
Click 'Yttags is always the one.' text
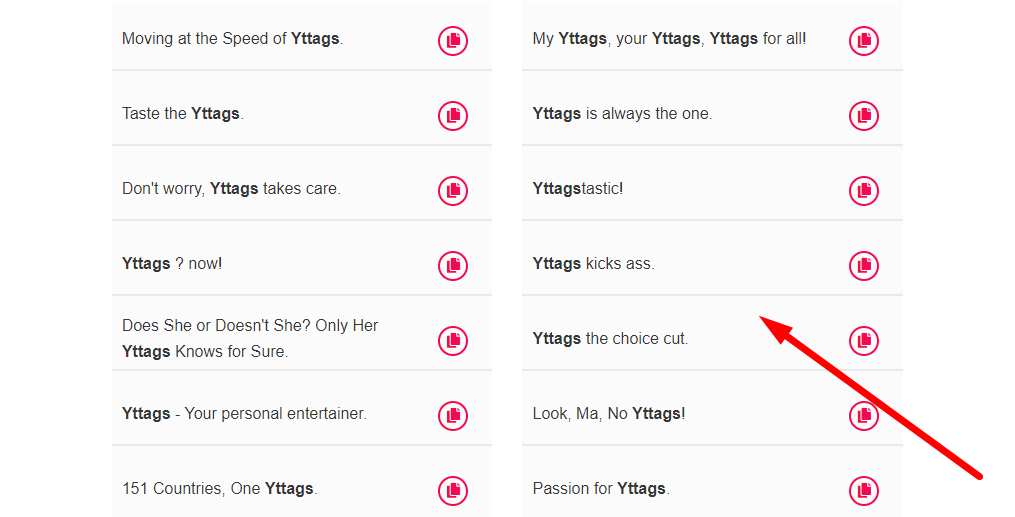click(x=622, y=114)
